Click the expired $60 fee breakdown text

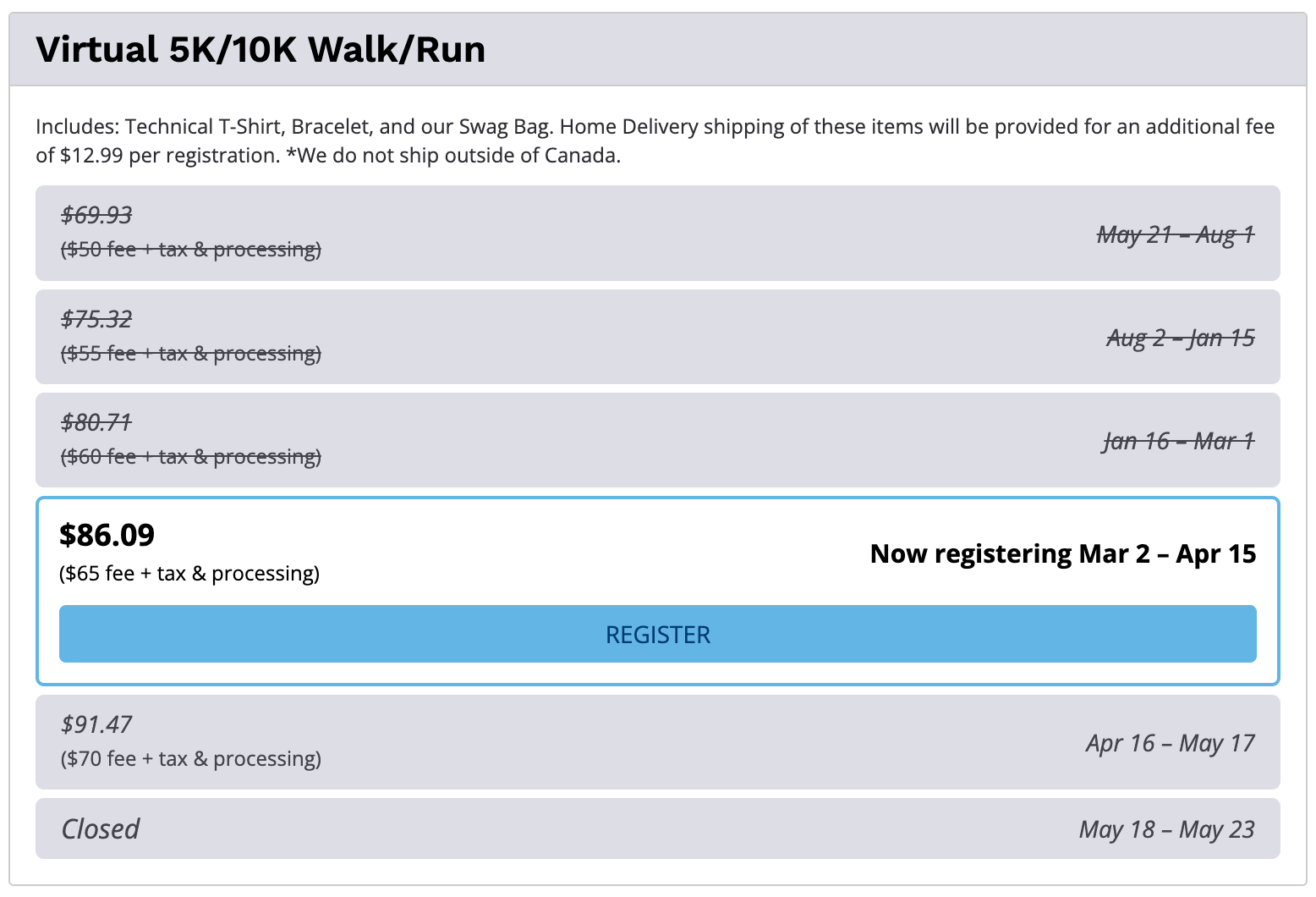pos(190,457)
